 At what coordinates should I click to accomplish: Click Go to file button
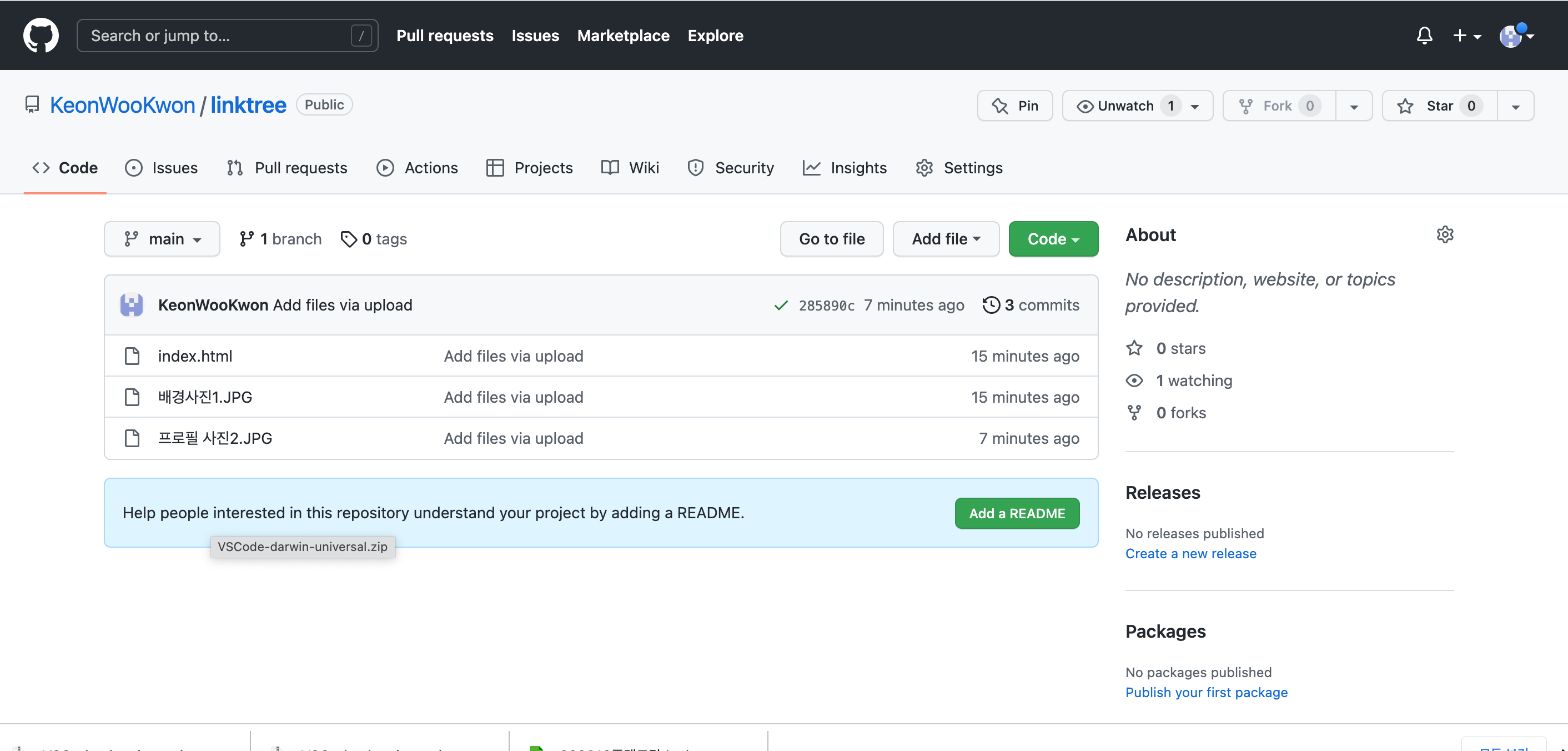click(x=832, y=239)
